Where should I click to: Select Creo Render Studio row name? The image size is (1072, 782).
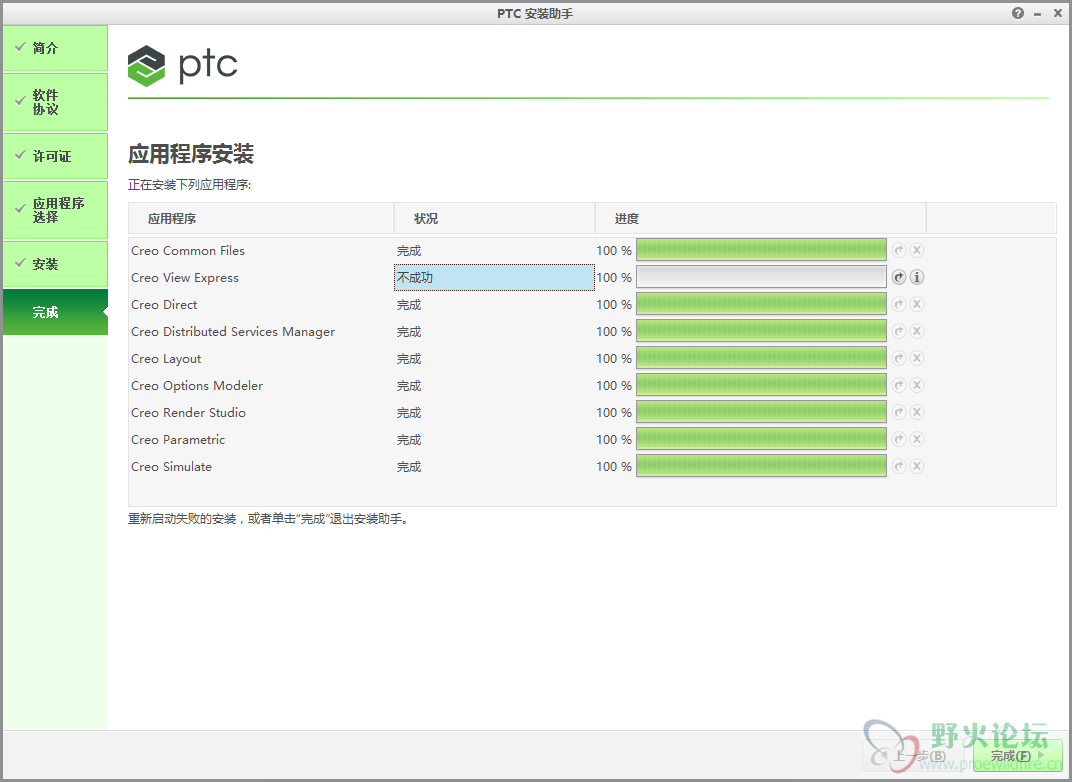click(188, 413)
